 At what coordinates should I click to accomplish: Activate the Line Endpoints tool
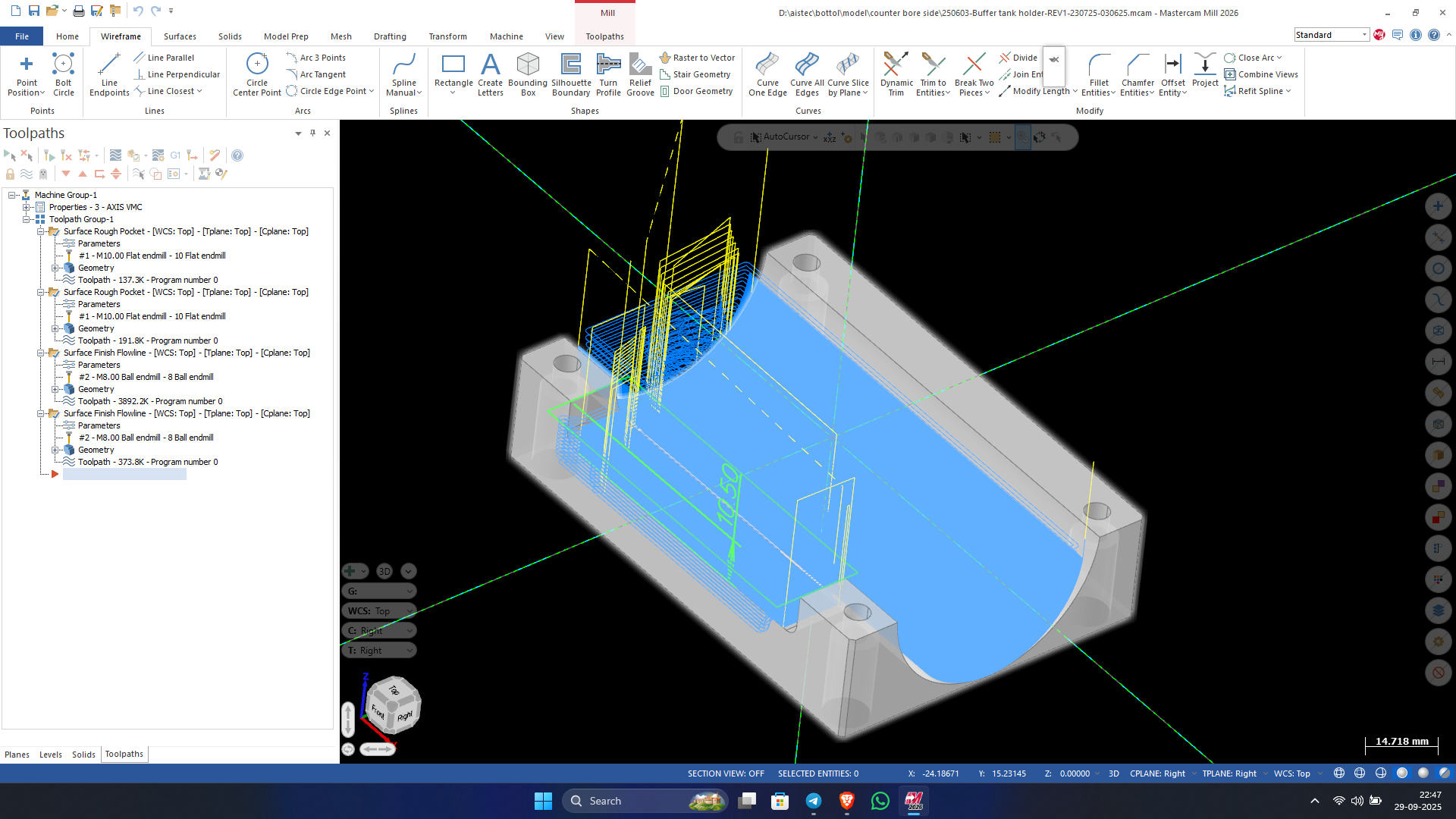pos(109,74)
